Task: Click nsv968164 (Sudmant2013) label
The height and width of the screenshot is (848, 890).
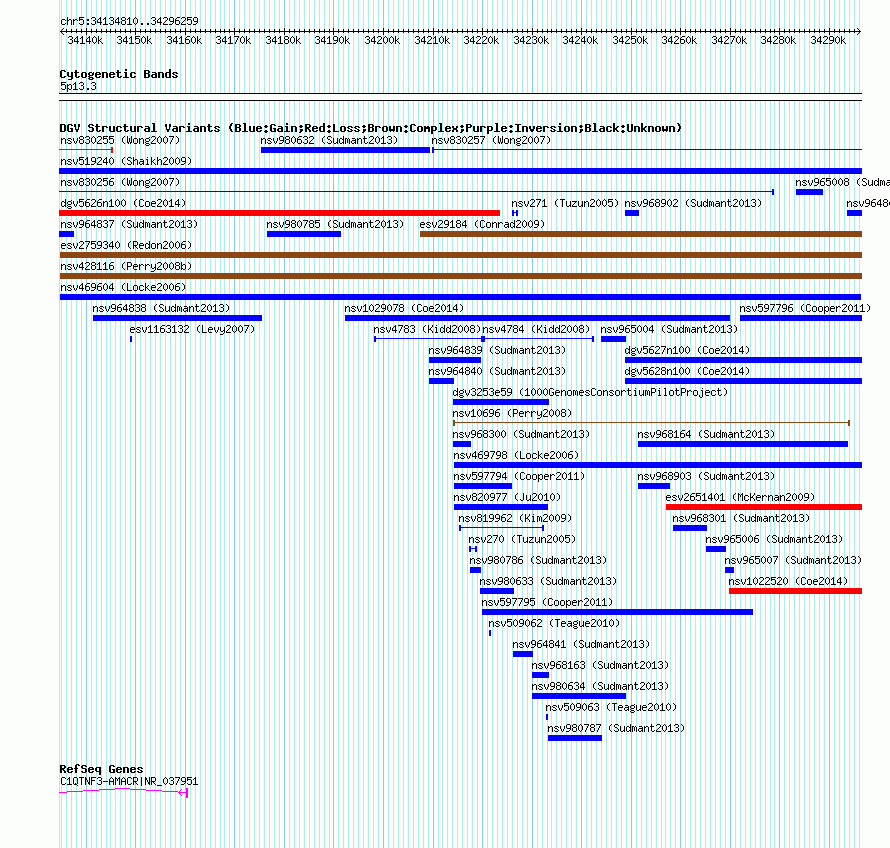Action: (706, 434)
